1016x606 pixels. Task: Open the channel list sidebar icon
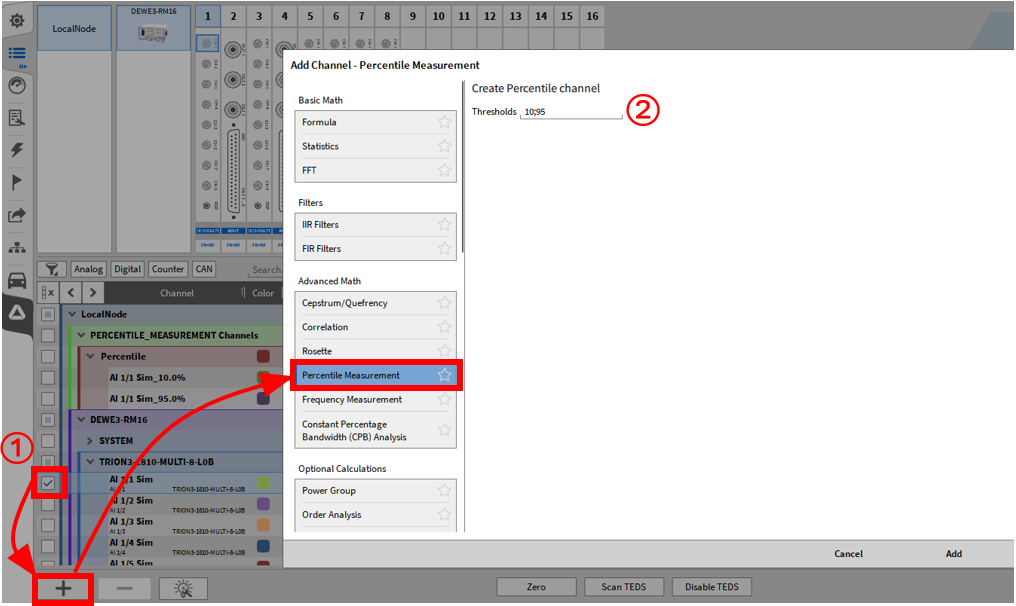pos(17,54)
